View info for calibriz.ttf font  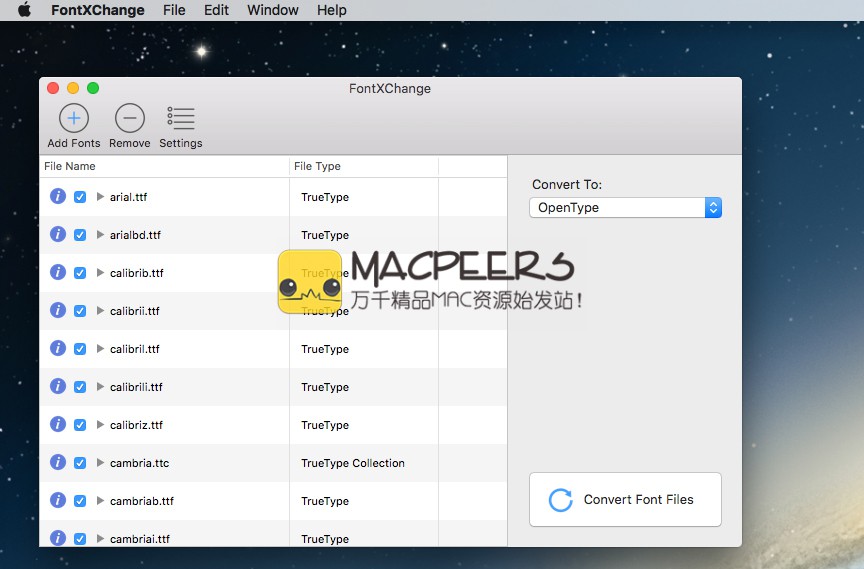(58, 425)
